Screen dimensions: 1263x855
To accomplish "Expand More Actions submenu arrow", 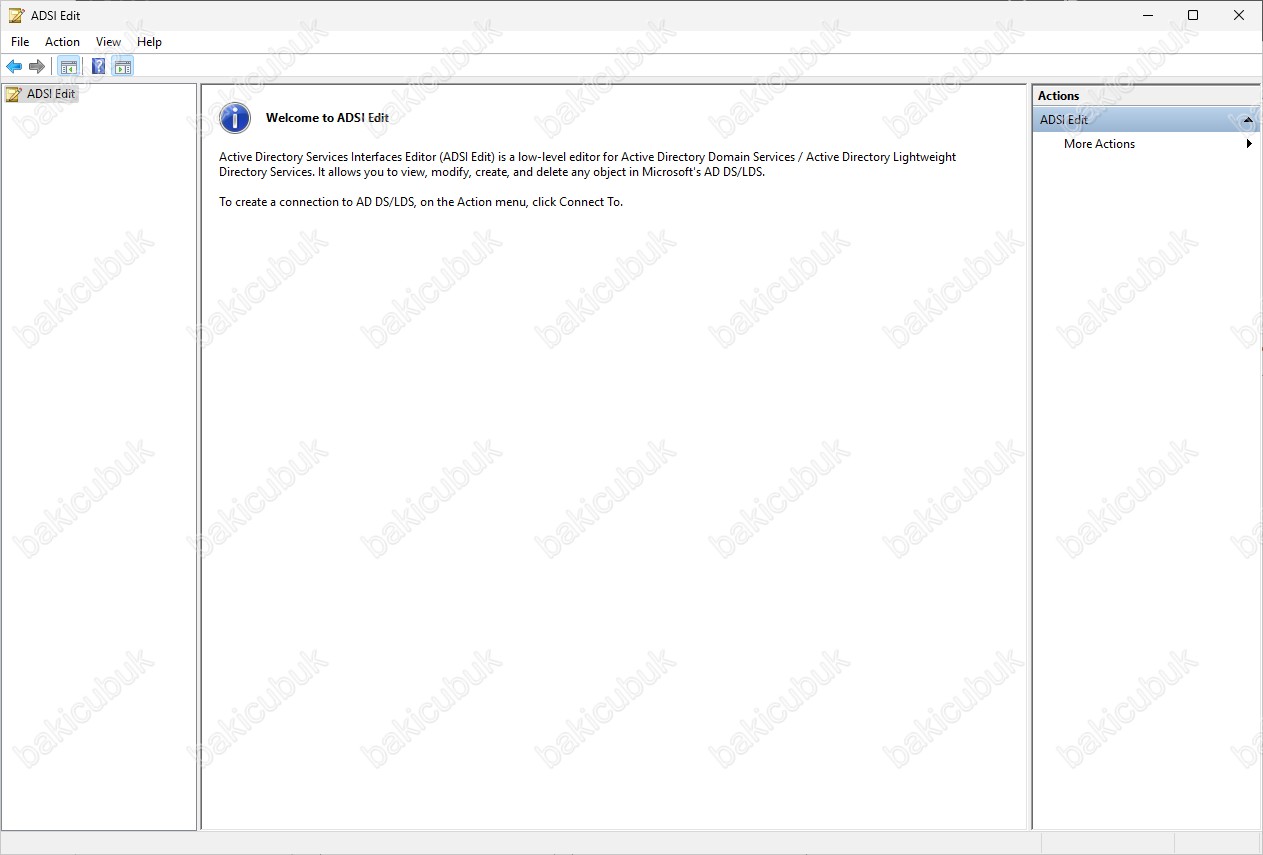I will click(1249, 144).
